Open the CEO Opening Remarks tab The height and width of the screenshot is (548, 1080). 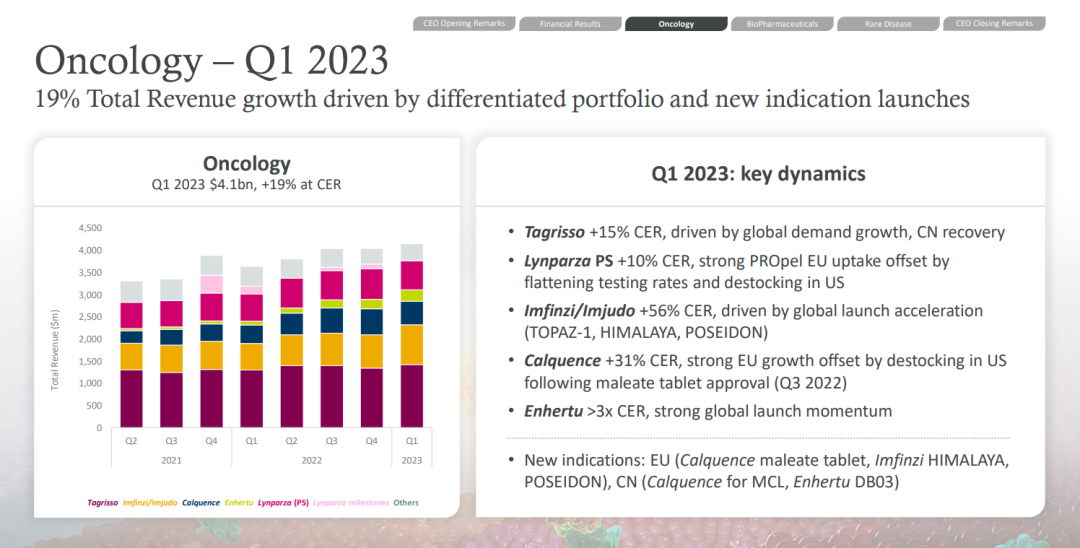tap(465, 23)
